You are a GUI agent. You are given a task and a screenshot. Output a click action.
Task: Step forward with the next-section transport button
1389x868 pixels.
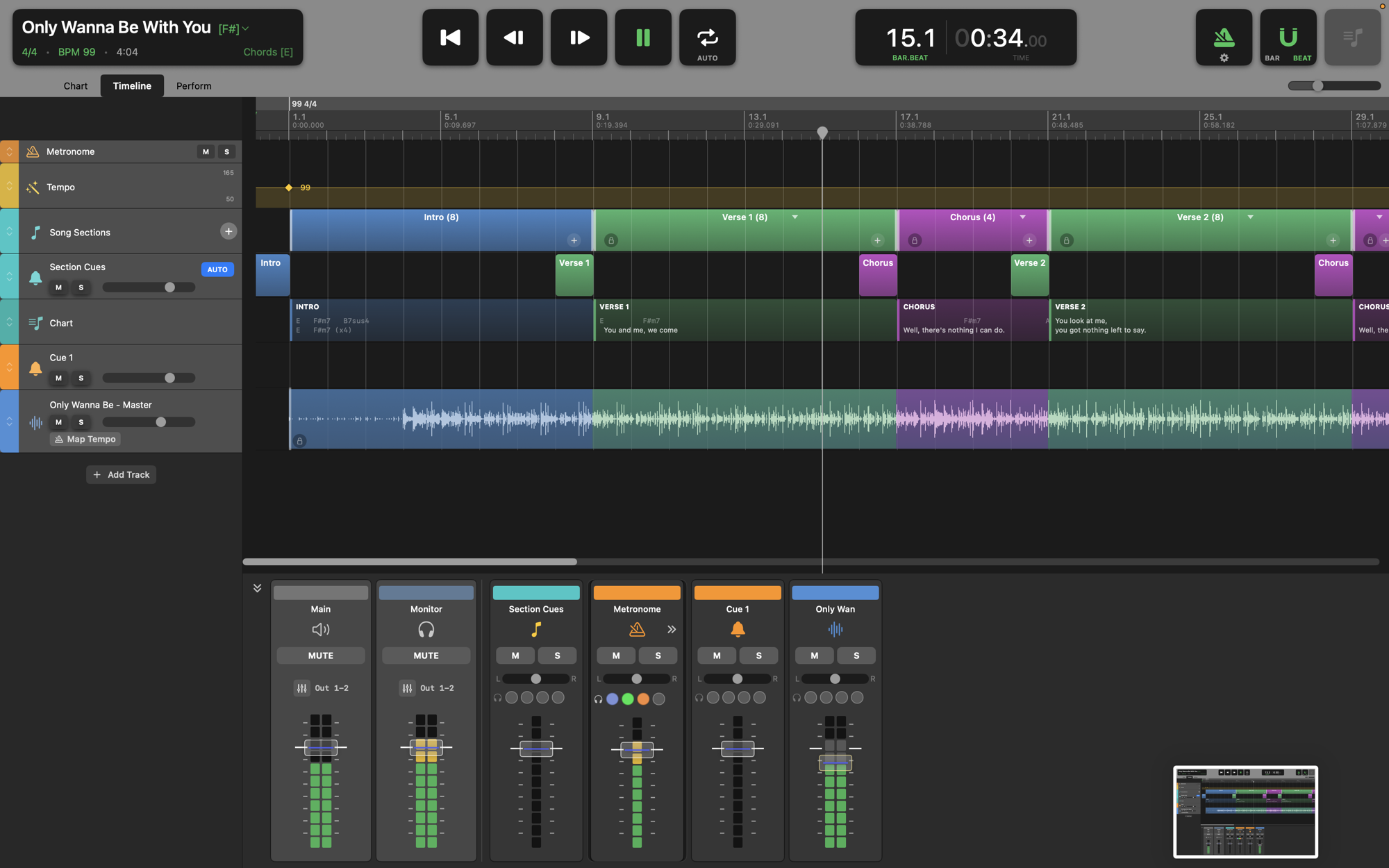tap(579, 37)
